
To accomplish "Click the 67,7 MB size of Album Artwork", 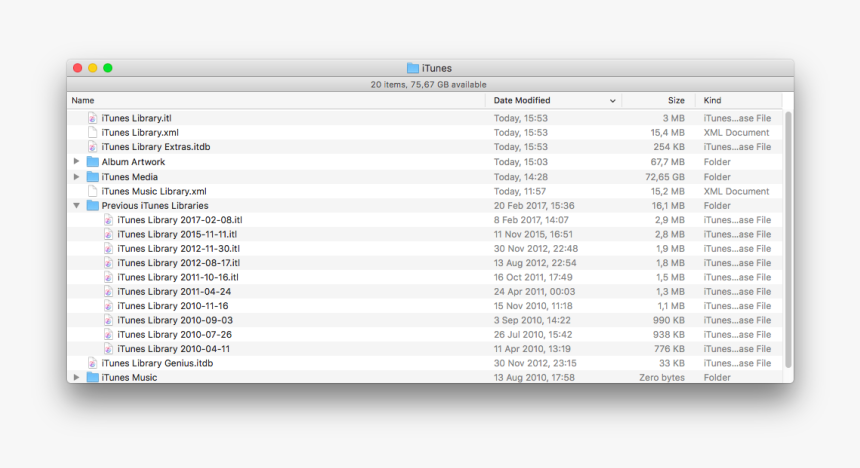I will pyautogui.click(x=667, y=162).
